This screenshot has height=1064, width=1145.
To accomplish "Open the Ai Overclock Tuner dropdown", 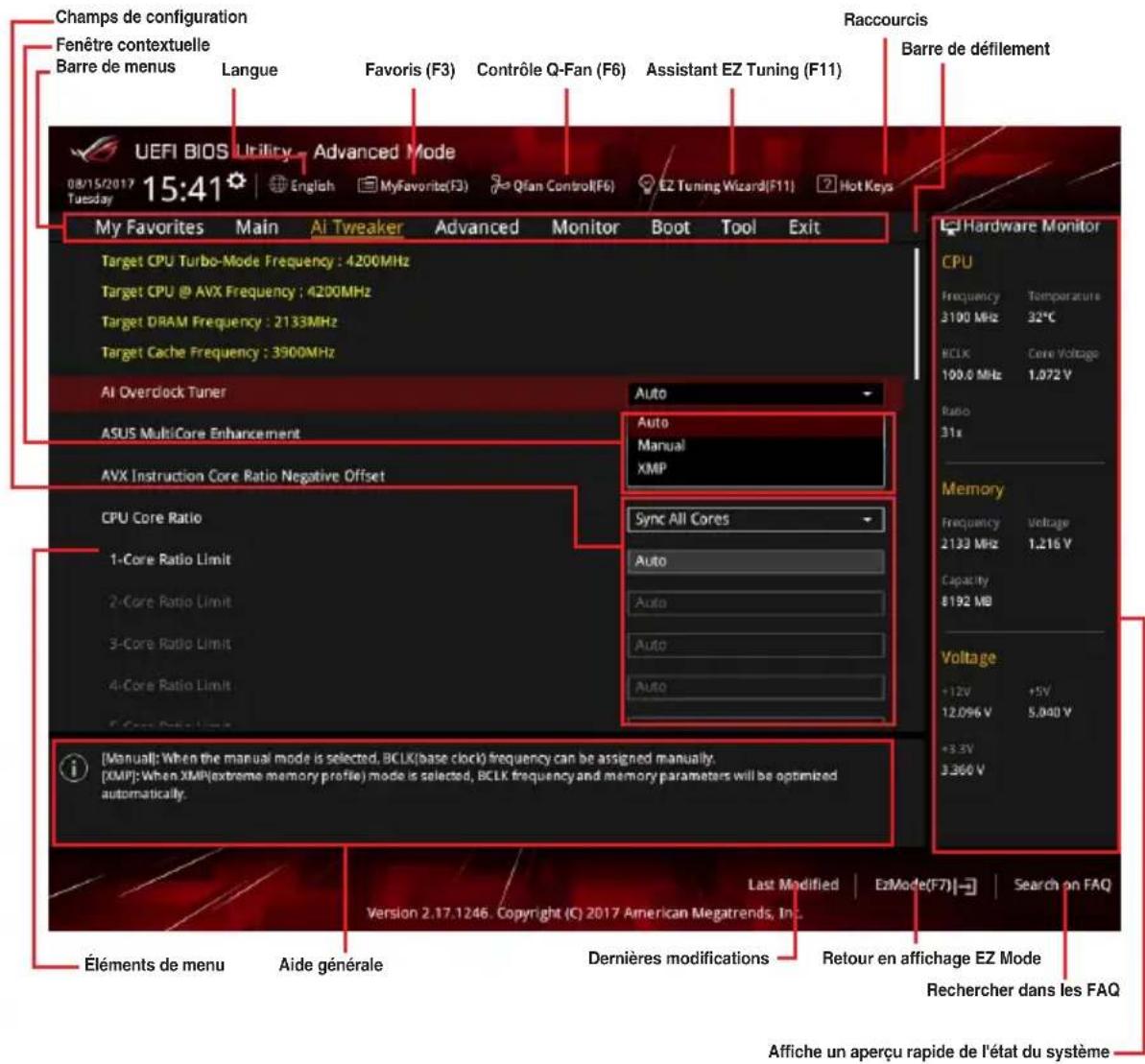I will 755,393.
